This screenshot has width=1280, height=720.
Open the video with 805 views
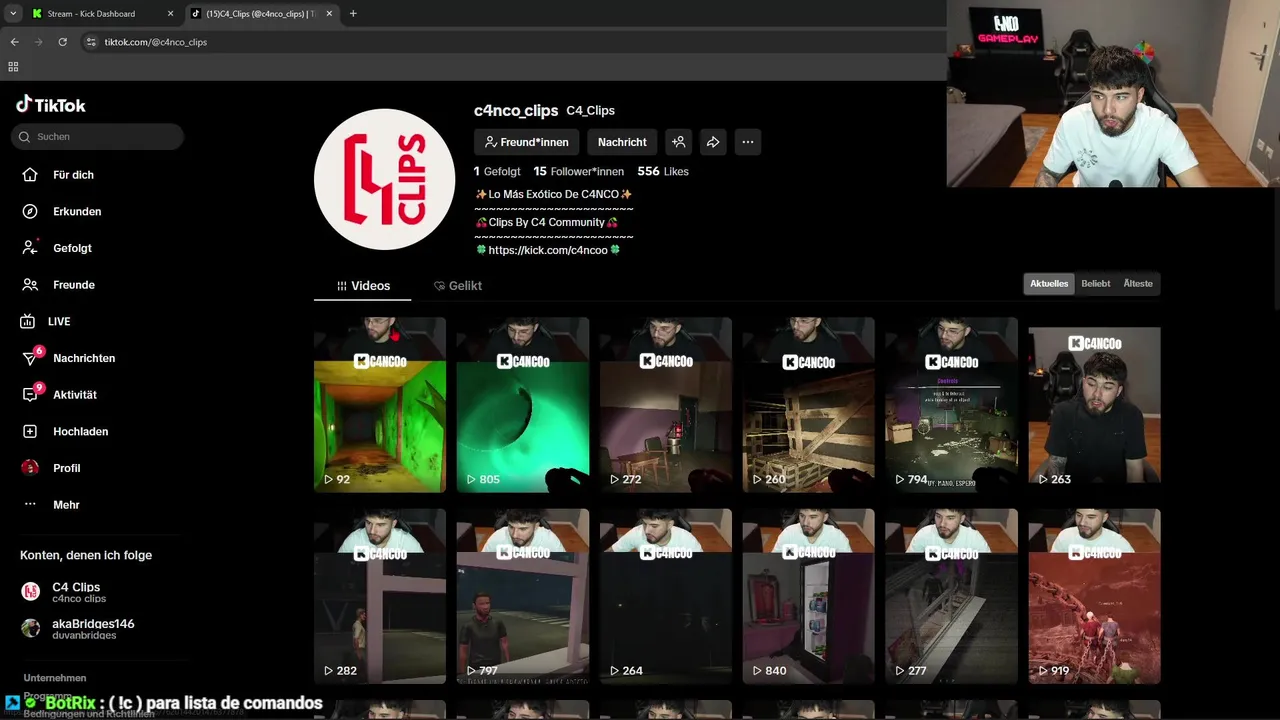tap(523, 405)
